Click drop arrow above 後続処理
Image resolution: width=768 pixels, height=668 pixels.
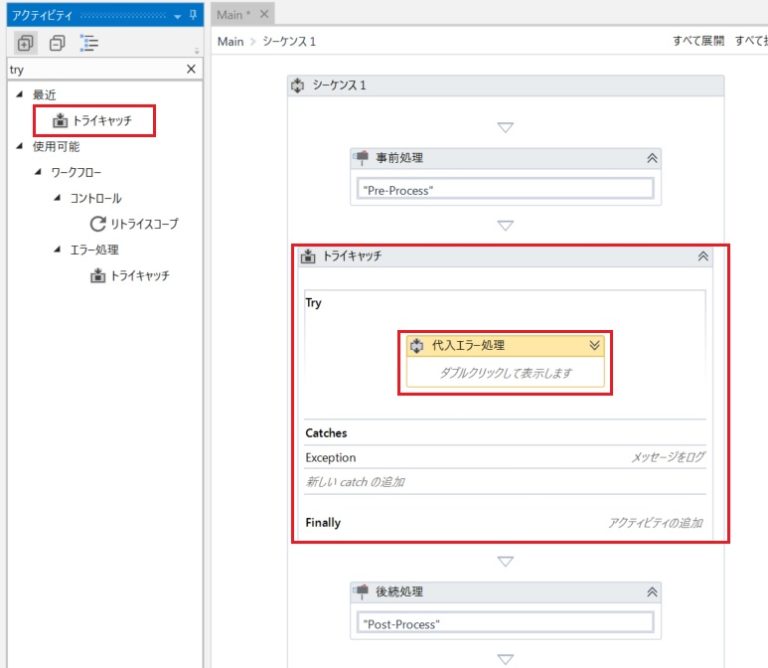click(505, 561)
